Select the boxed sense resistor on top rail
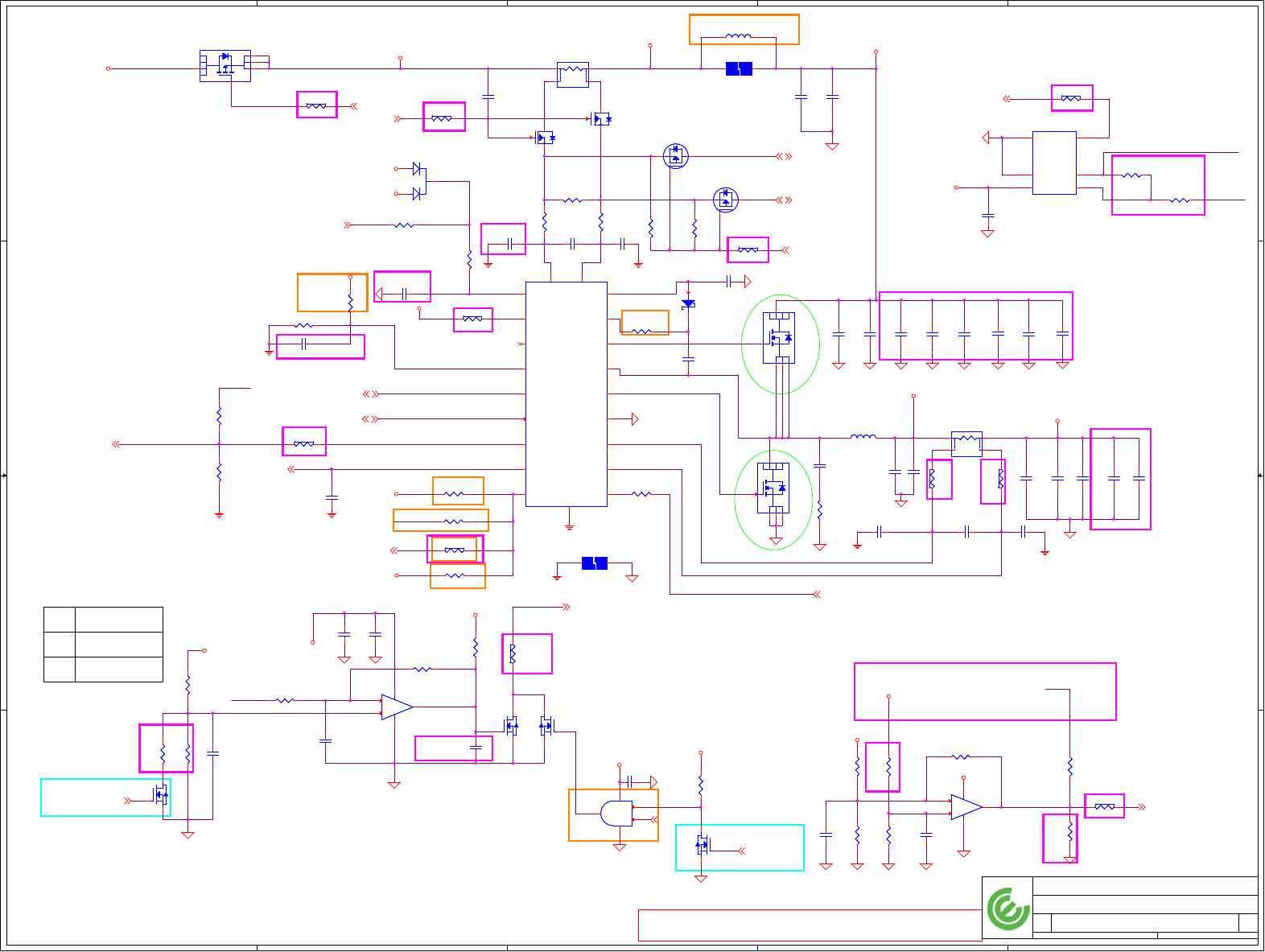 573,75
